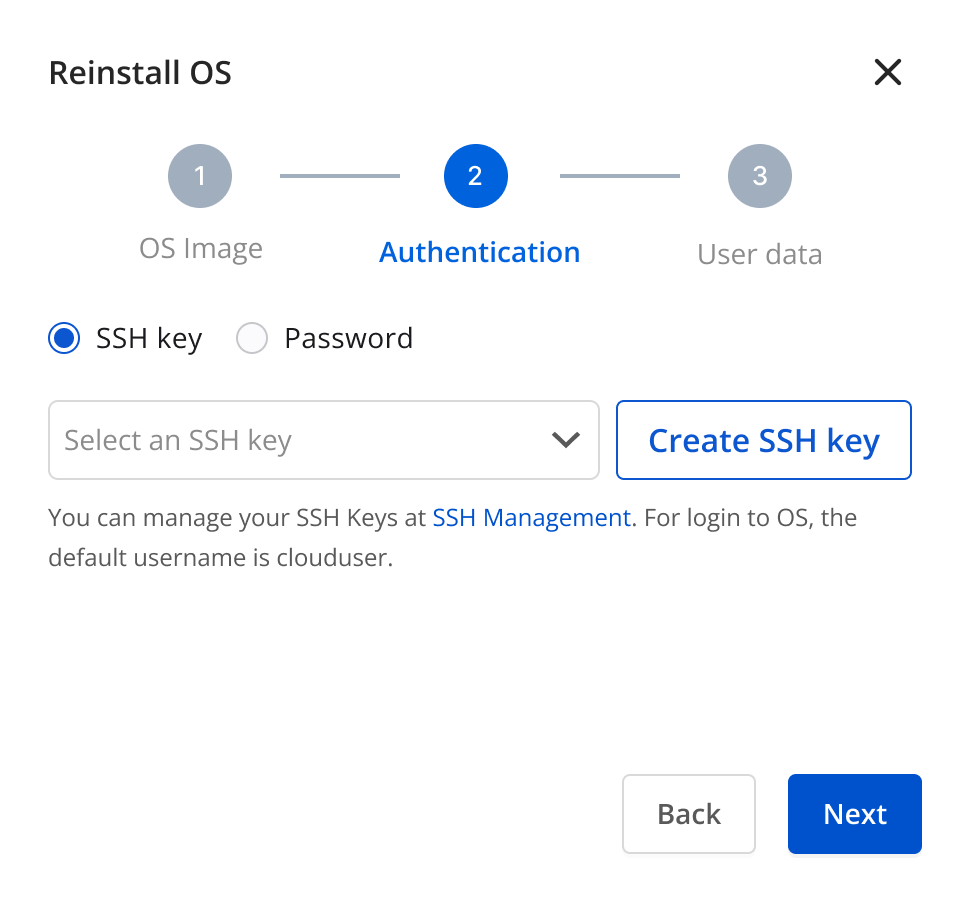
Task: Open the SSH Management link
Action: (531, 518)
